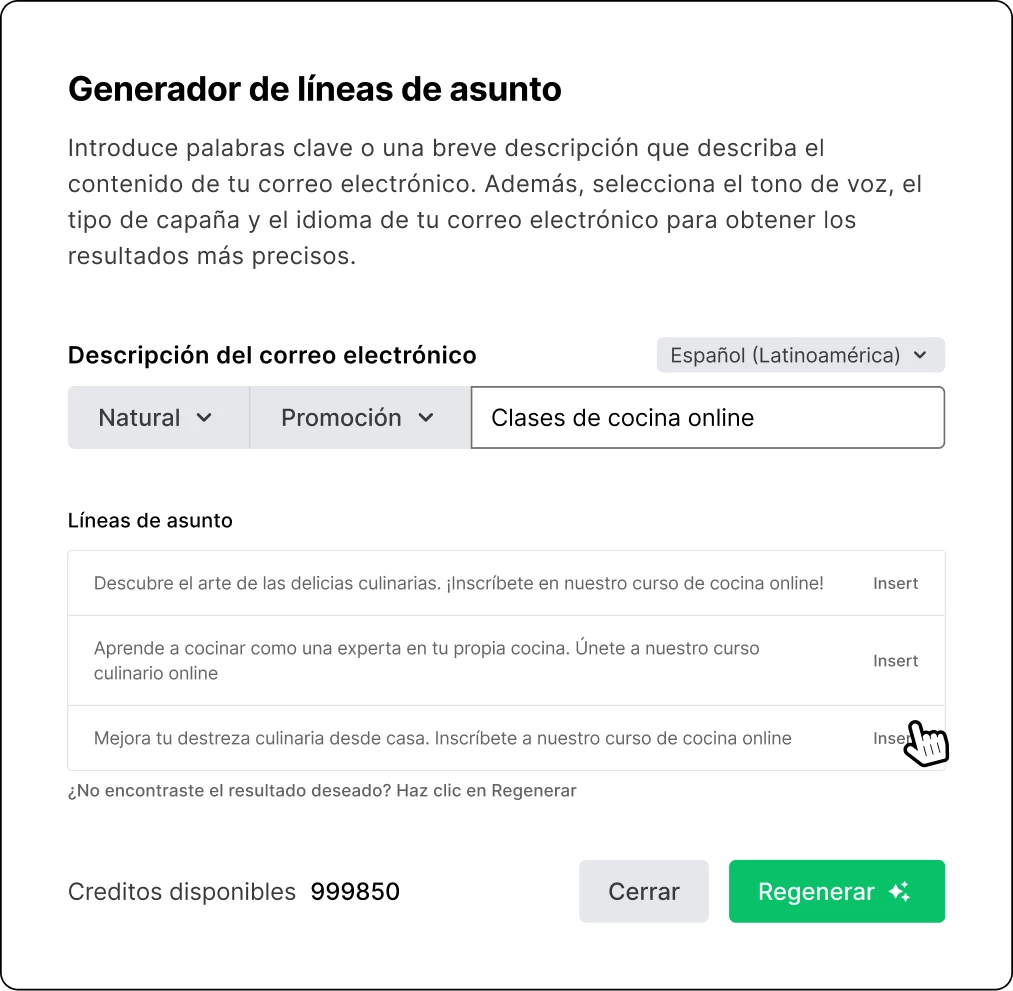Click the green Regenerar button

coord(835,891)
